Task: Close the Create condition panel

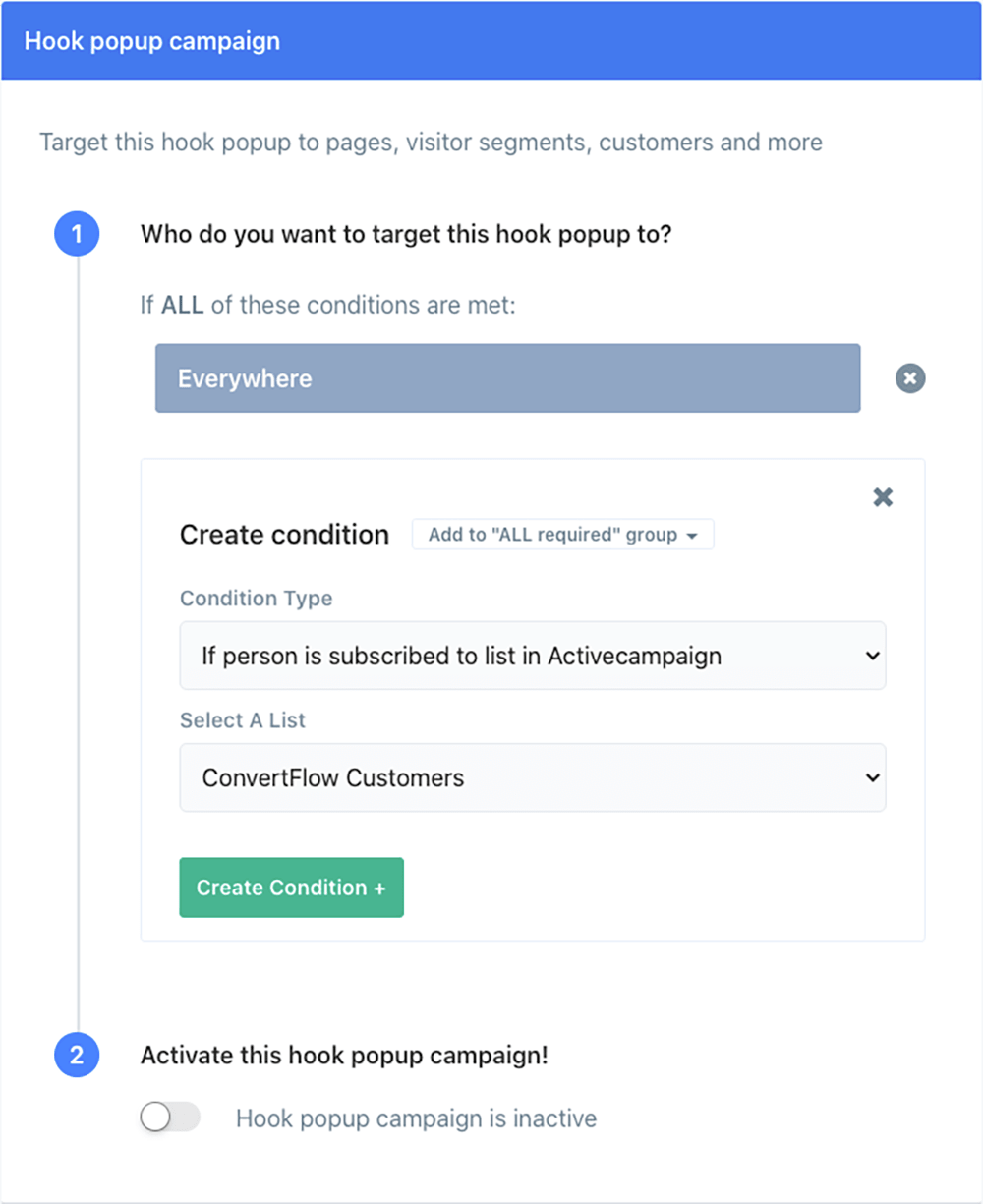Action: tap(882, 497)
